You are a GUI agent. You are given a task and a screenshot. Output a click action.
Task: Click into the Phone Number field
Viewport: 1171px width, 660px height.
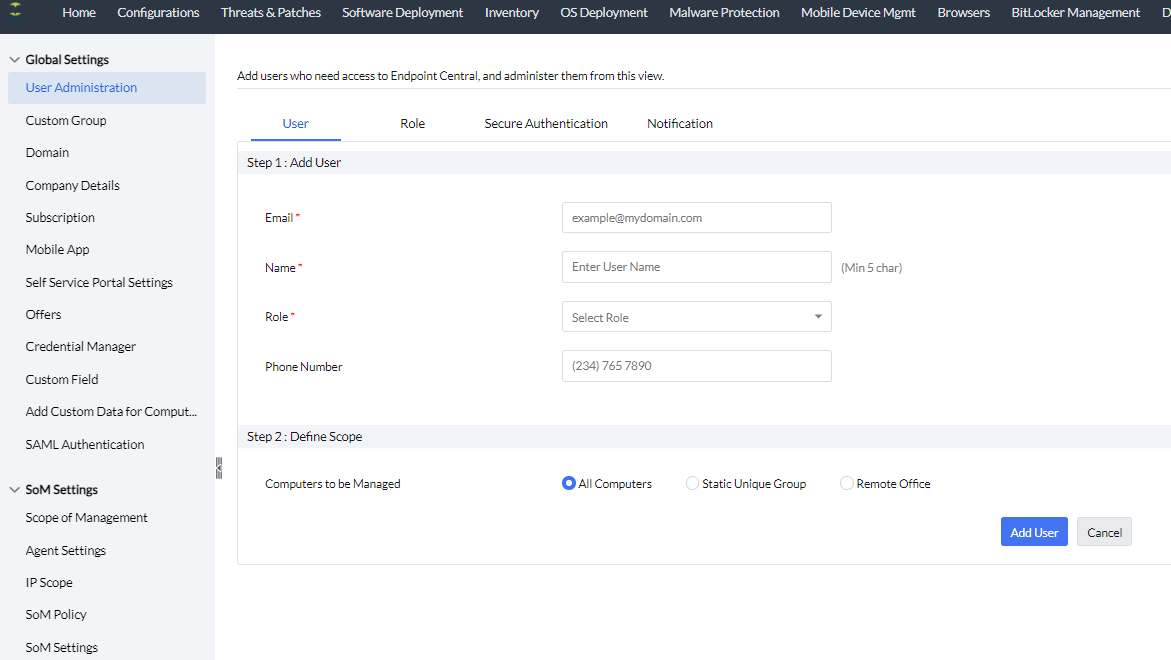(x=696, y=366)
